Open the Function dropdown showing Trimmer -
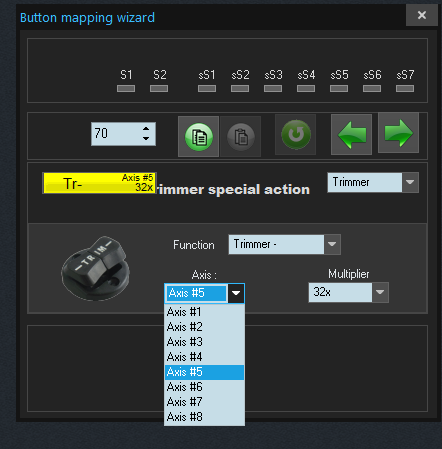Screen dimensions: 442x449 [x=332, y=244]
